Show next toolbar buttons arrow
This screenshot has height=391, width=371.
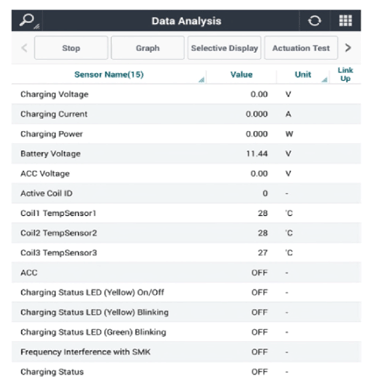[348, 48]
